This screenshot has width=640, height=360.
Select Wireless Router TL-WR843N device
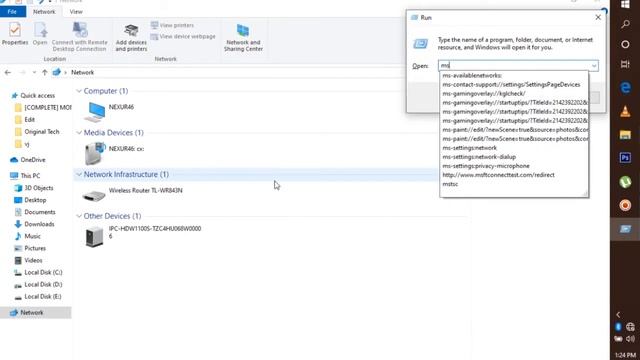(x=132, y=195)
